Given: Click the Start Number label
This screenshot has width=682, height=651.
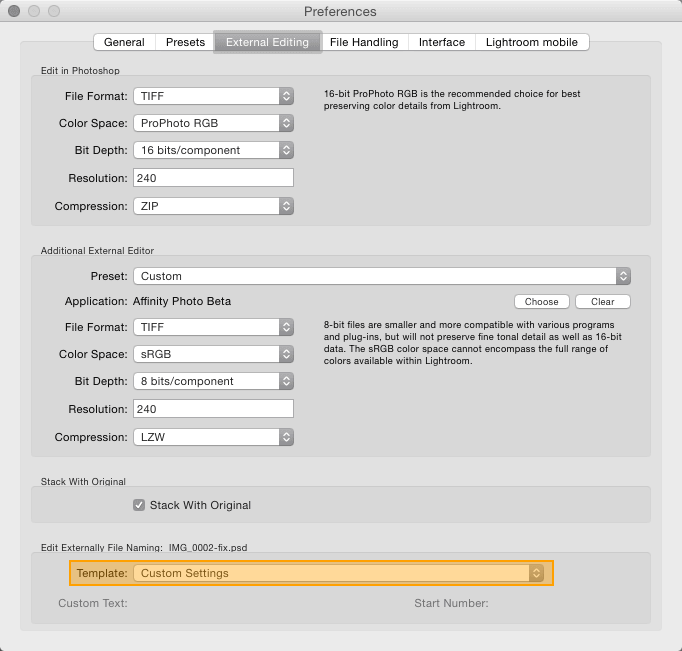Looking at the screenshot, I should 451,603.
